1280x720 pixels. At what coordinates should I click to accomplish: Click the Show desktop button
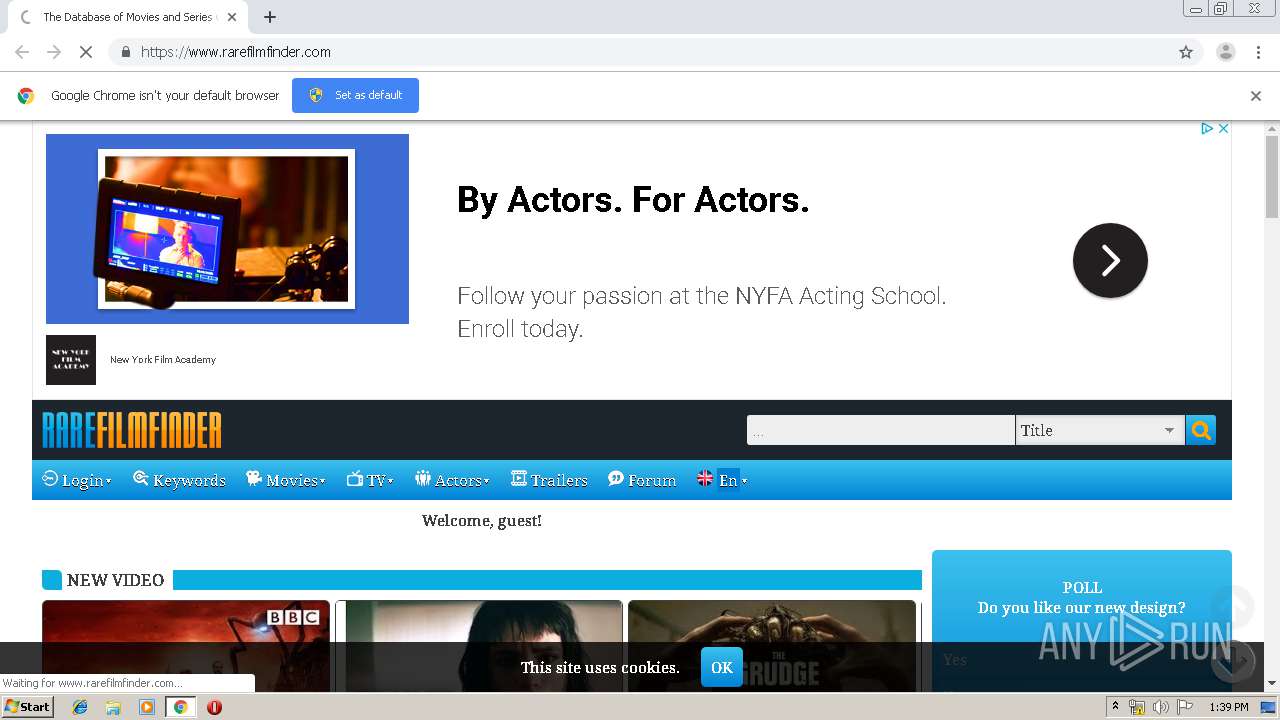tap(1268, 707)
